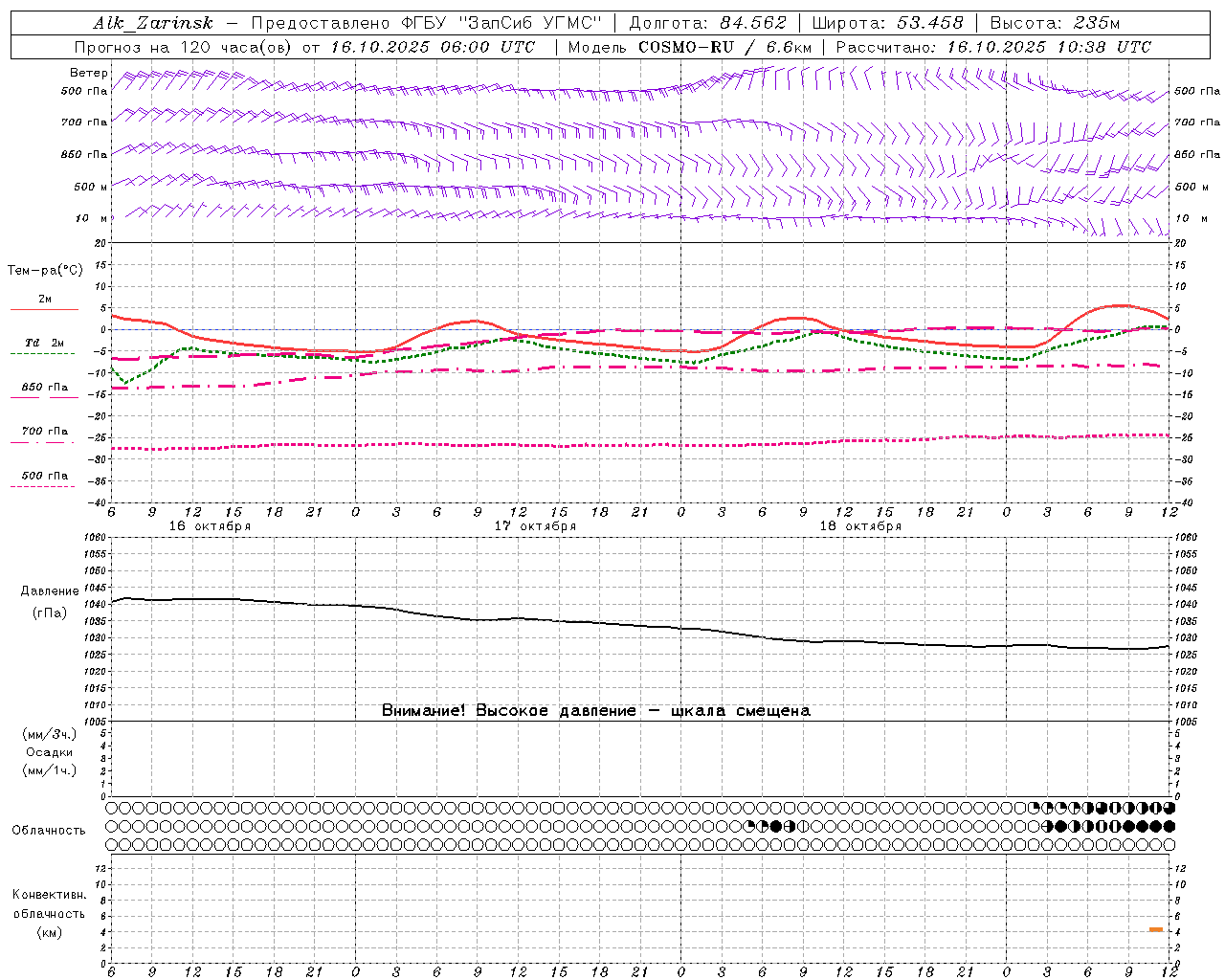1225x980 pixels.
Task: Click the station name Alk_Zarinsk in header
Action: 153,23
